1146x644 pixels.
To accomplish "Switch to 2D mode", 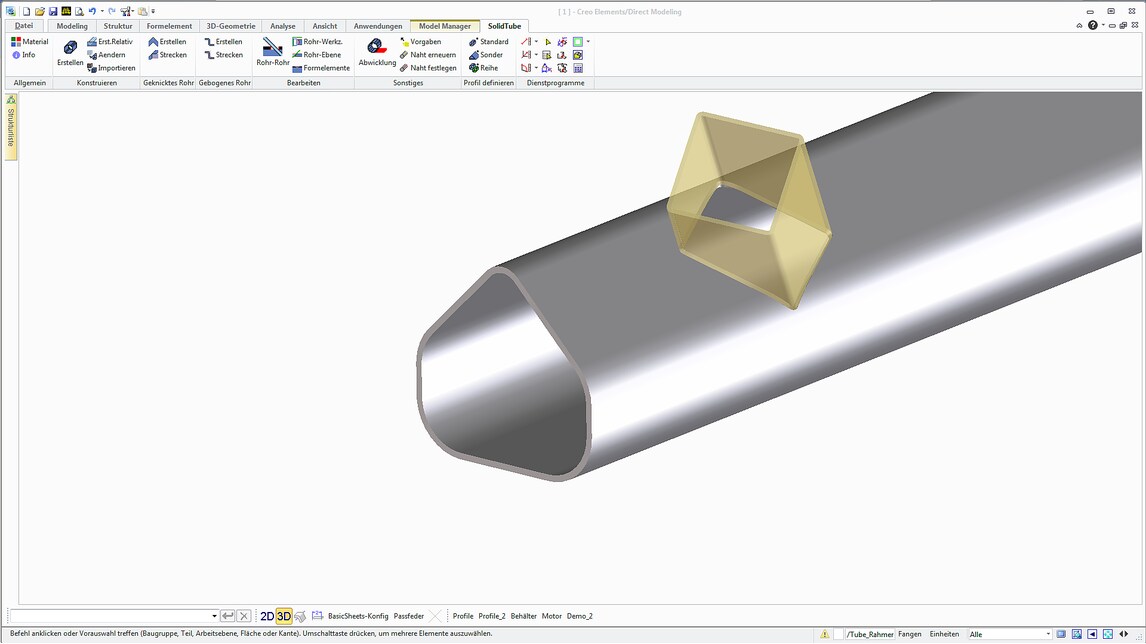I will pos(267,616).
